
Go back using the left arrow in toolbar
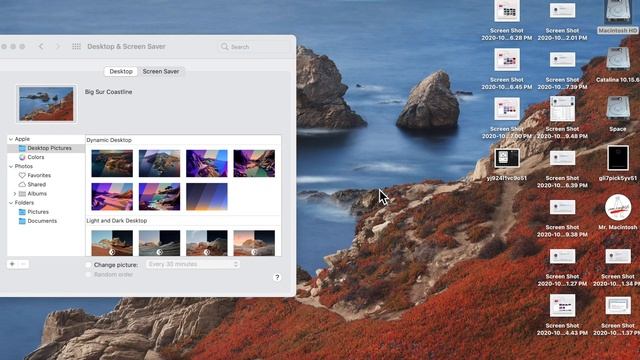pyautogui.click(x=41, y=47)
